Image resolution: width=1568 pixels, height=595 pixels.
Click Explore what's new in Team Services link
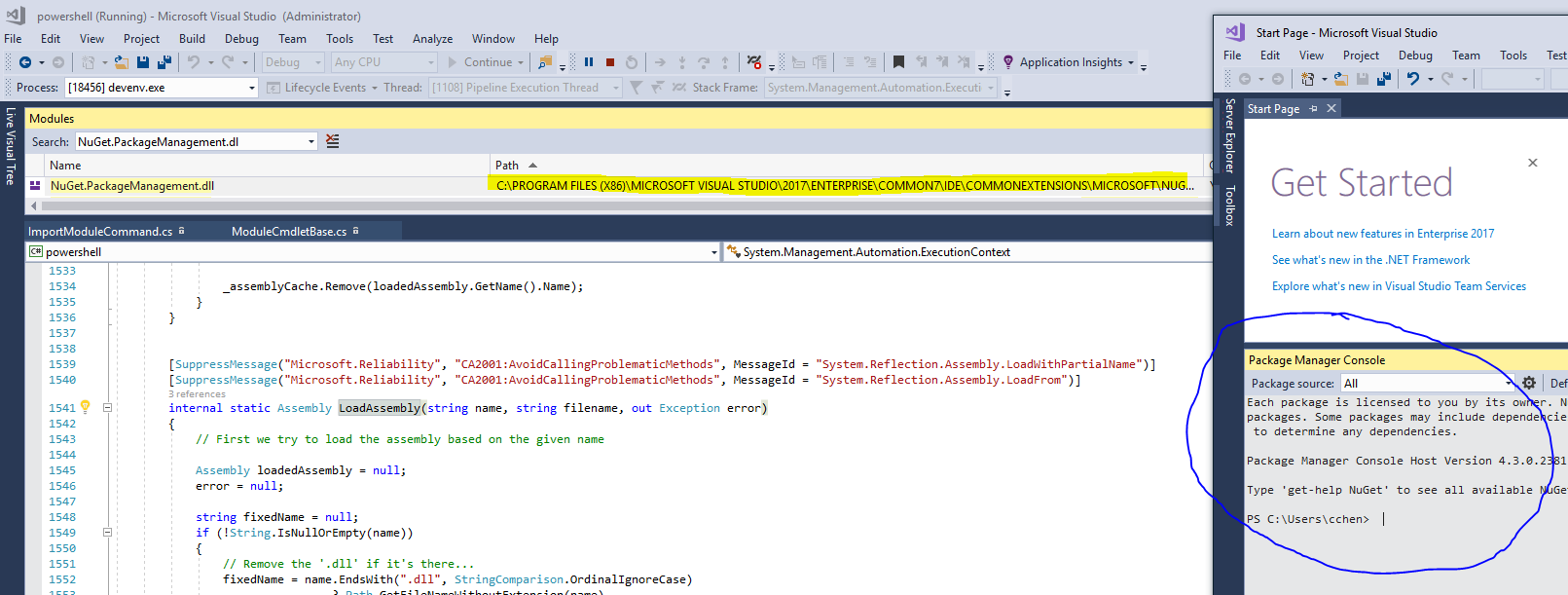tap(1399, 286)
